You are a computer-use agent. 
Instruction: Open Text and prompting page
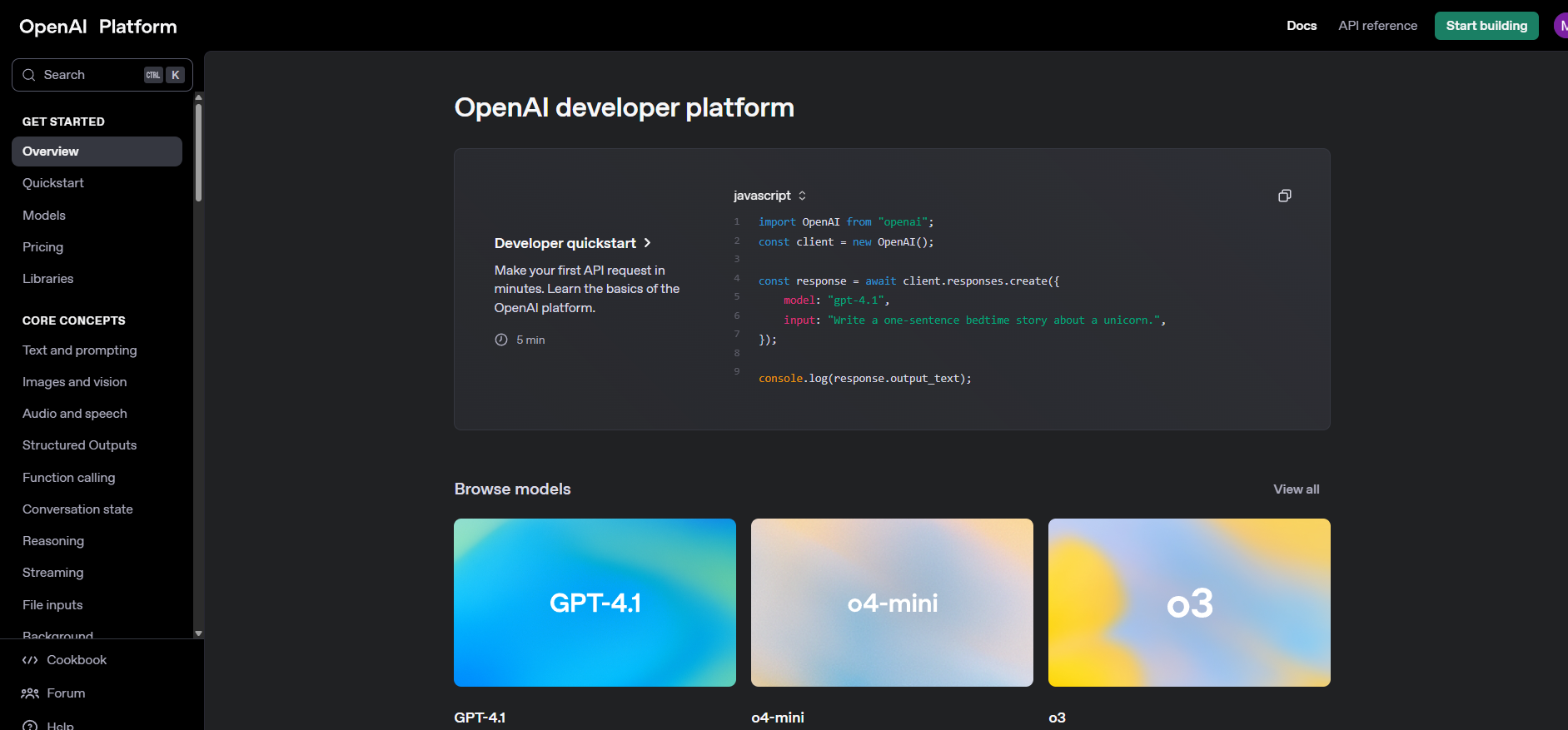[x=80, y=350]
